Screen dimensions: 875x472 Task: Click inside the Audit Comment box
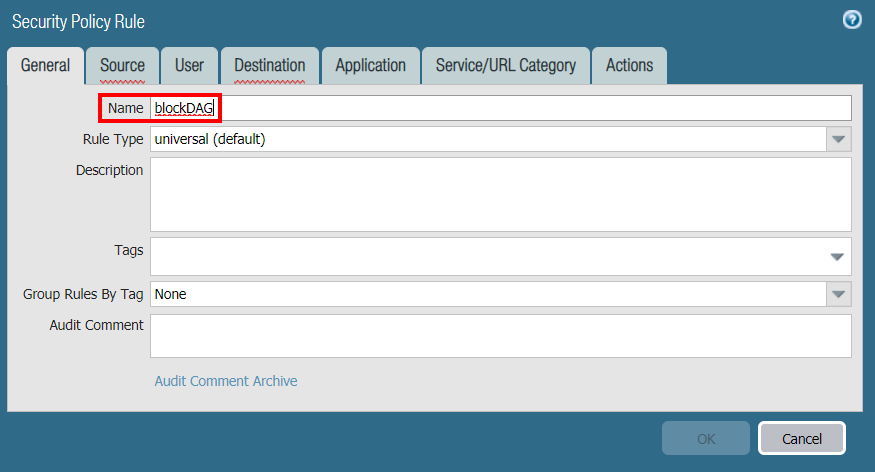pyautogui.click(x=500, y=336)
